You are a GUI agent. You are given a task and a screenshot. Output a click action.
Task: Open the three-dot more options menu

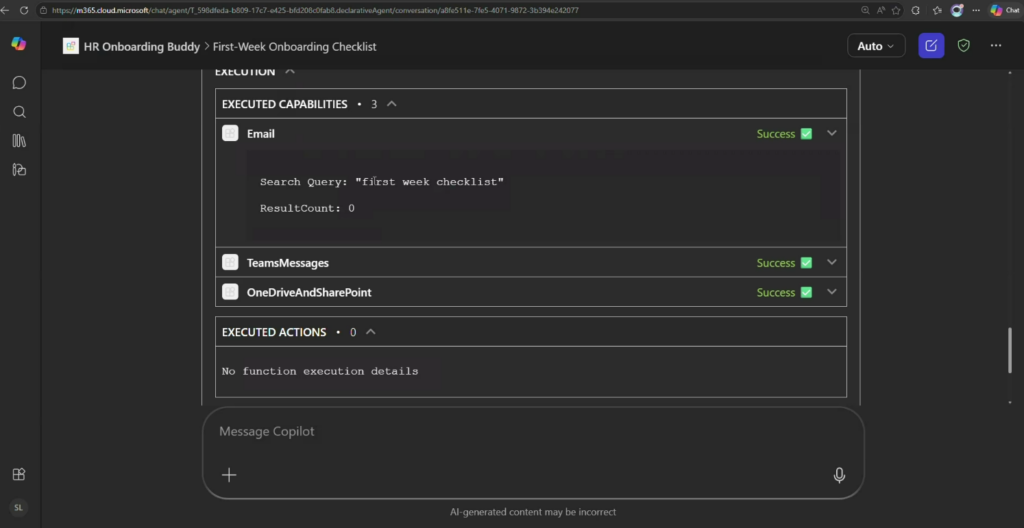(x=995, y=46)
